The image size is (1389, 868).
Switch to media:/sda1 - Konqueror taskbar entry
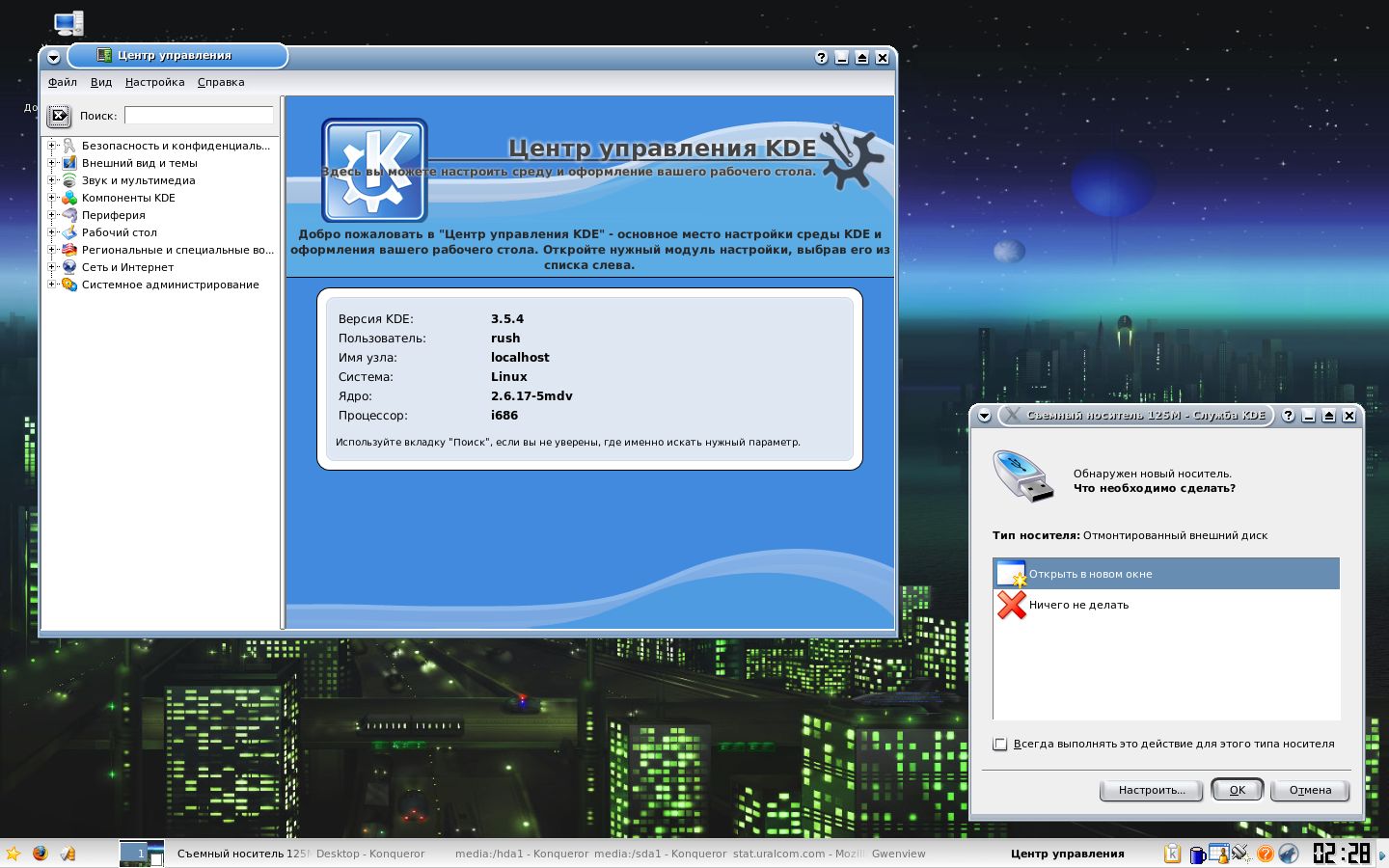pyautogui.click(x=661, y=854)
